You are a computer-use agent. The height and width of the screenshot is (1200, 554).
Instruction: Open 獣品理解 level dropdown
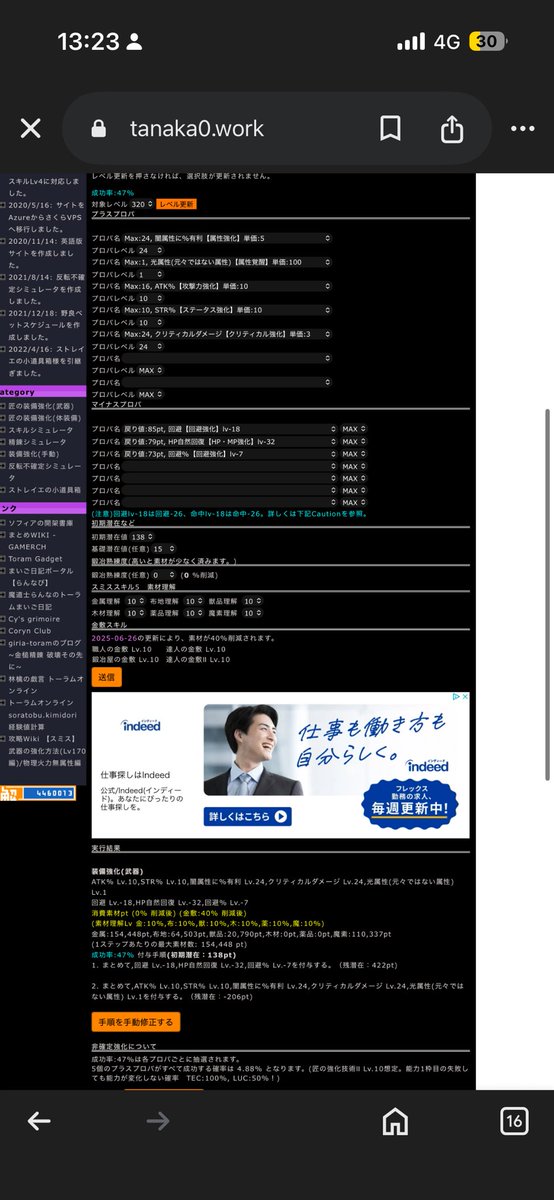point(252,601)
